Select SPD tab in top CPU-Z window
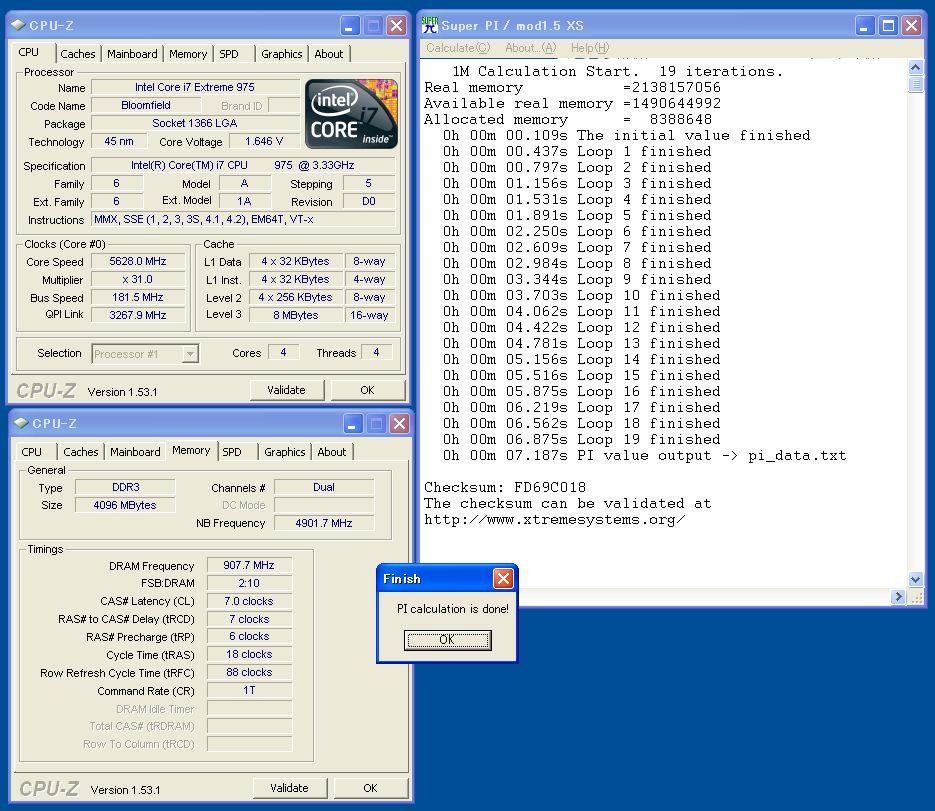This screenshot has height=811, width=935. click(x=229, y=54)
